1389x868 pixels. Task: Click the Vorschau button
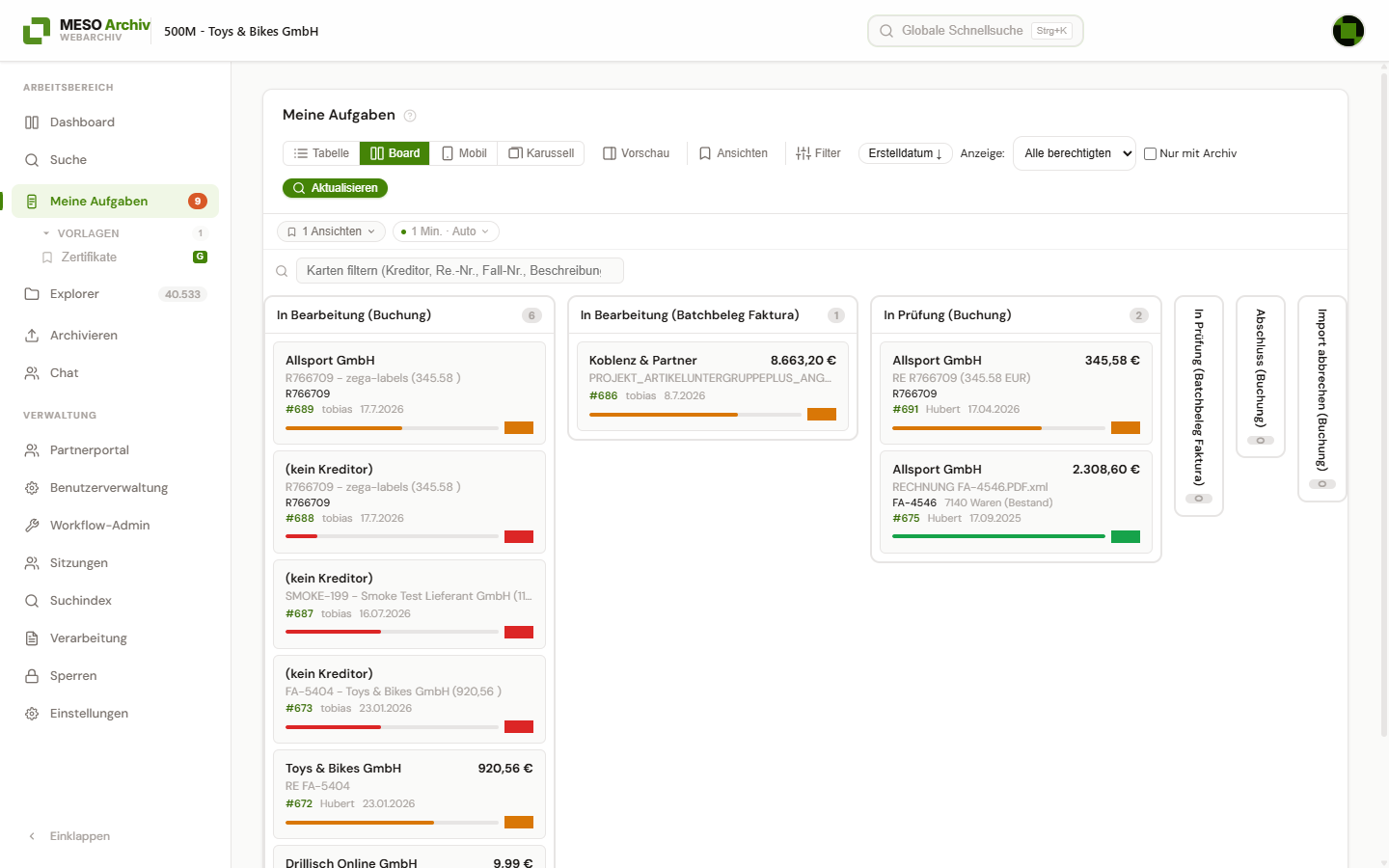click(636, 153)
